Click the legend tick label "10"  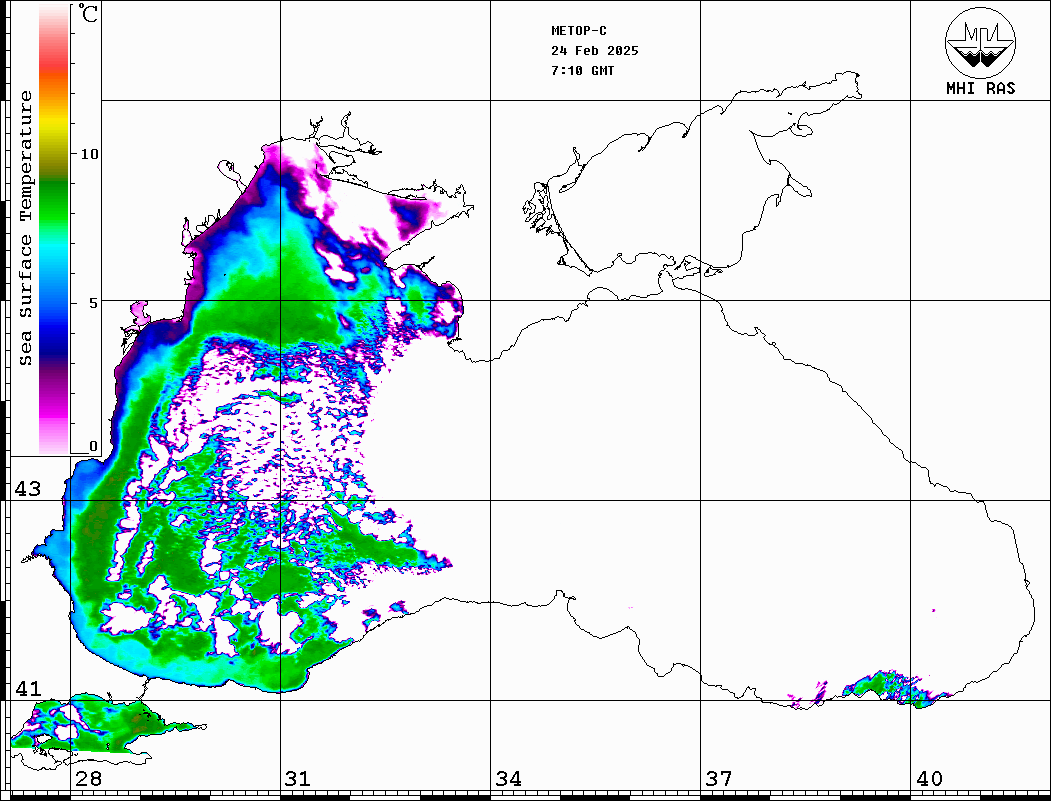tap(89, 154)
